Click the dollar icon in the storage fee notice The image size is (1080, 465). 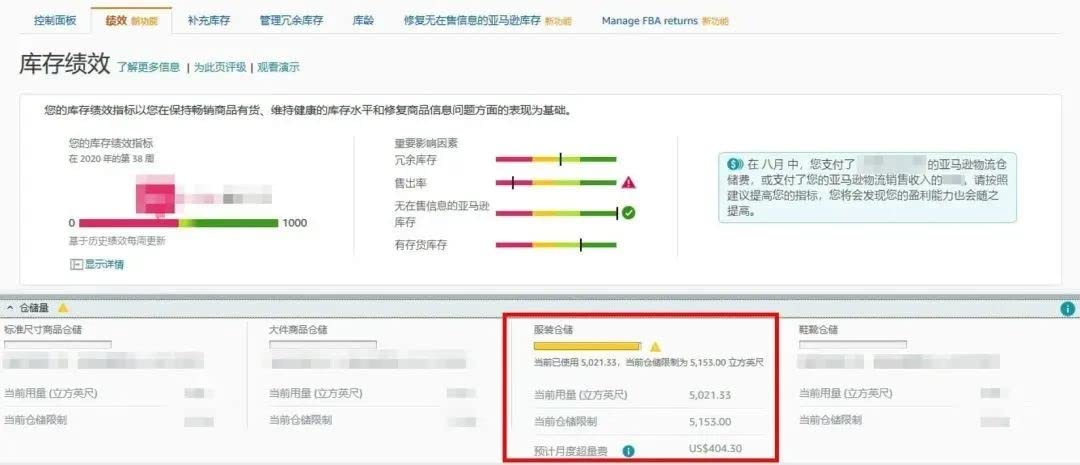tap(734, 163)
